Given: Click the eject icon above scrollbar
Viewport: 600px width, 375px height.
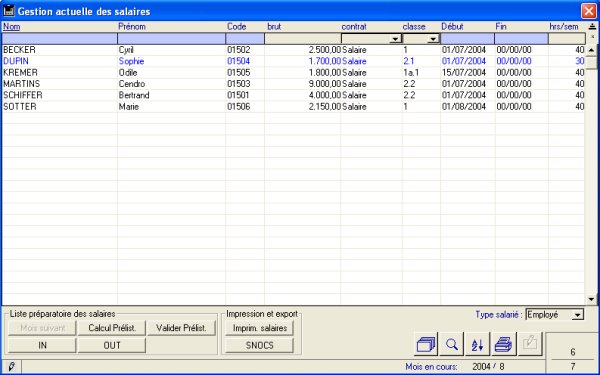Looking at the screenshot, I should coord(592,26).
